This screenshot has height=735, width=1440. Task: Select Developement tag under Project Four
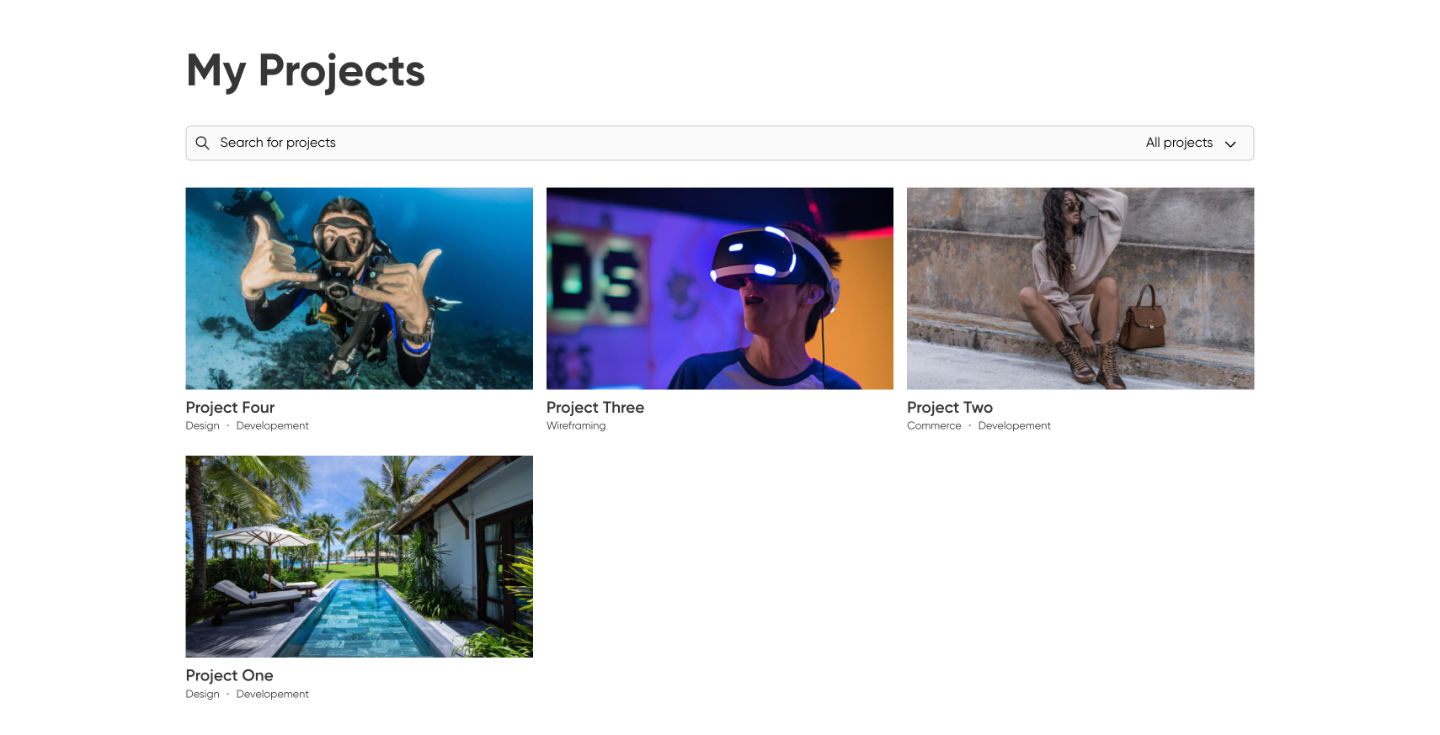click(272, 426)
